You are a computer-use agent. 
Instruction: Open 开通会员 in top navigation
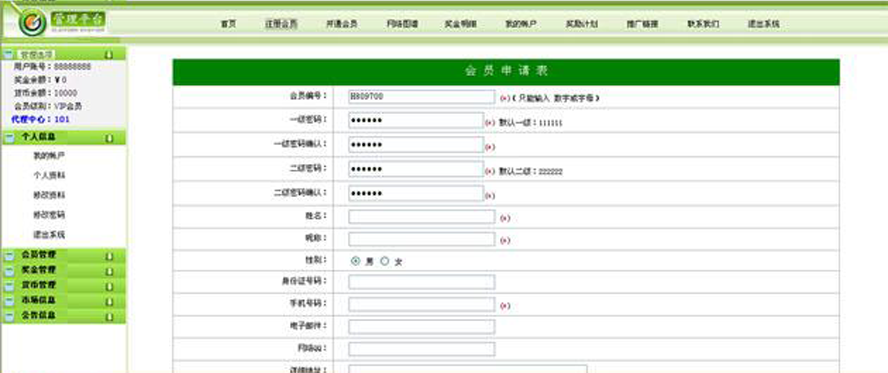[x=341, y=24]
